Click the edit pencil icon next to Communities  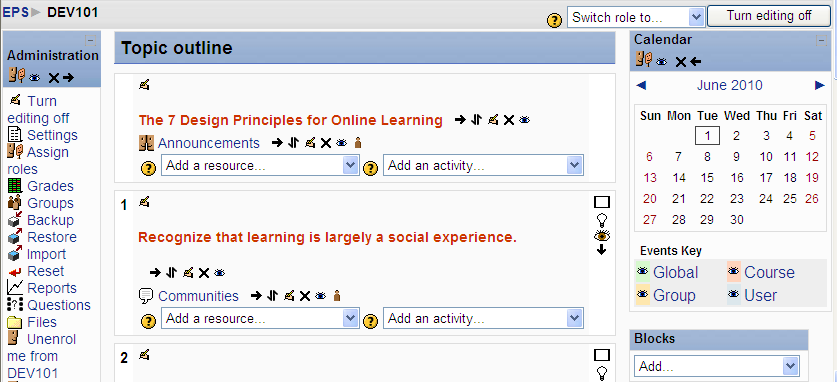pos(289,296)
